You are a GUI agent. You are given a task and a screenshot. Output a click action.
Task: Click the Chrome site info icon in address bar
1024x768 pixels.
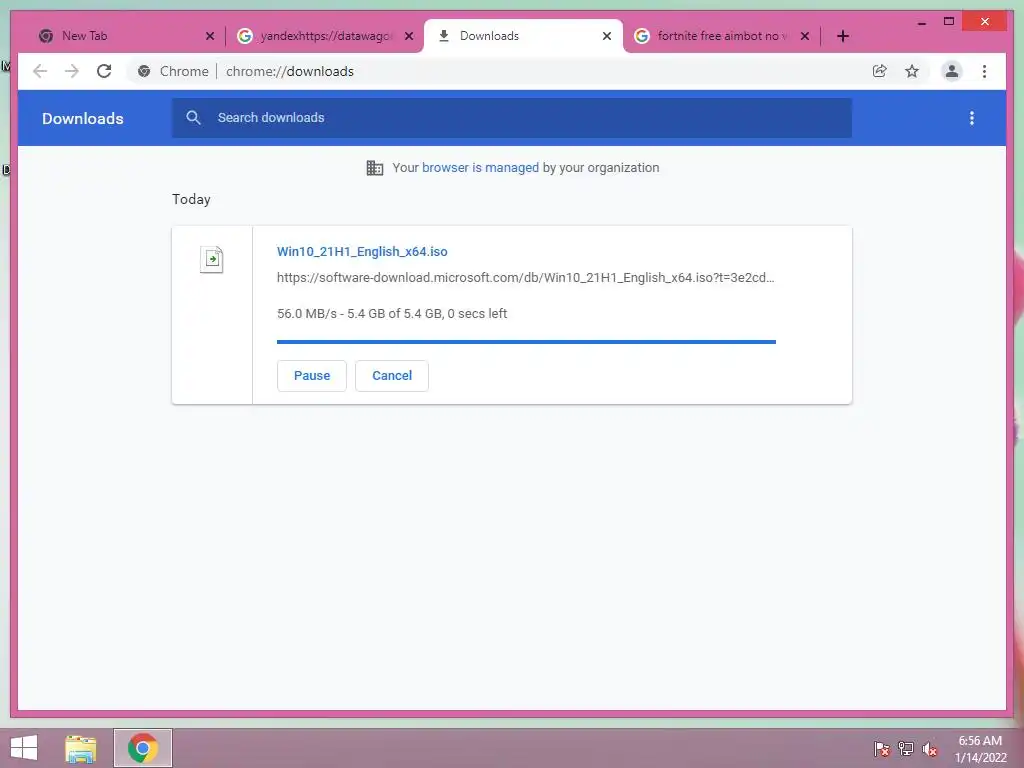click(x=144, y=71)
